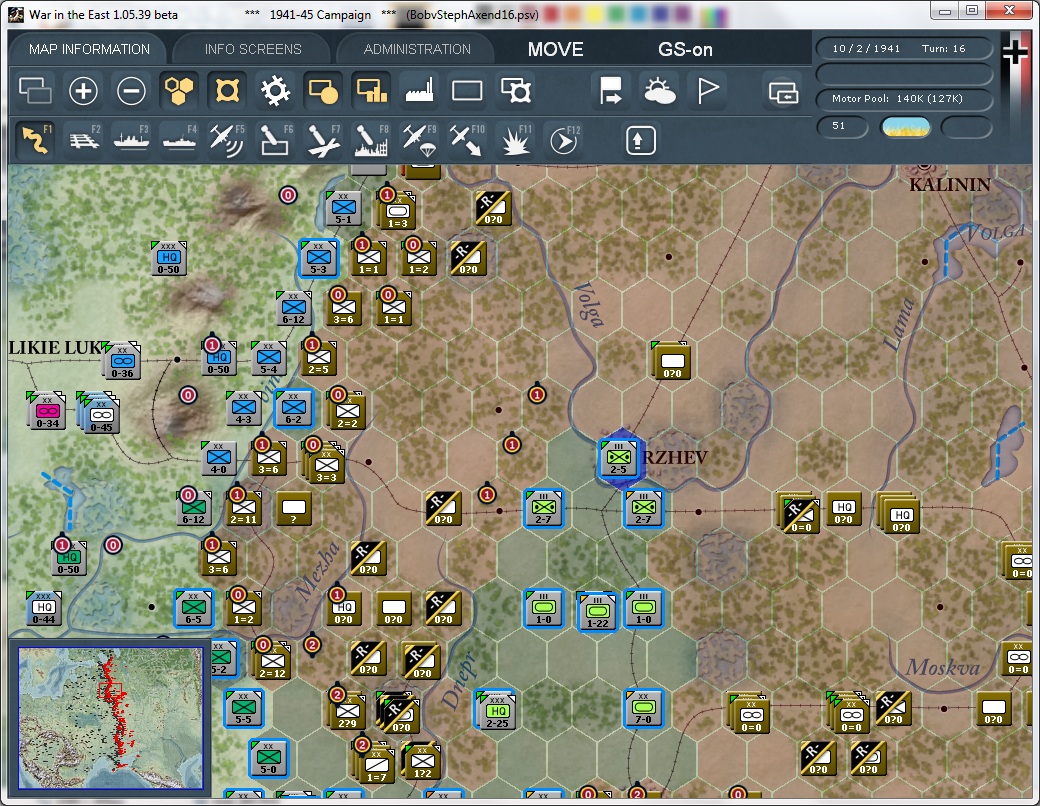Select Naval Transport mode (F3) icon
The width and height of the screenshot is (1040, 806).
coord(131,139)
